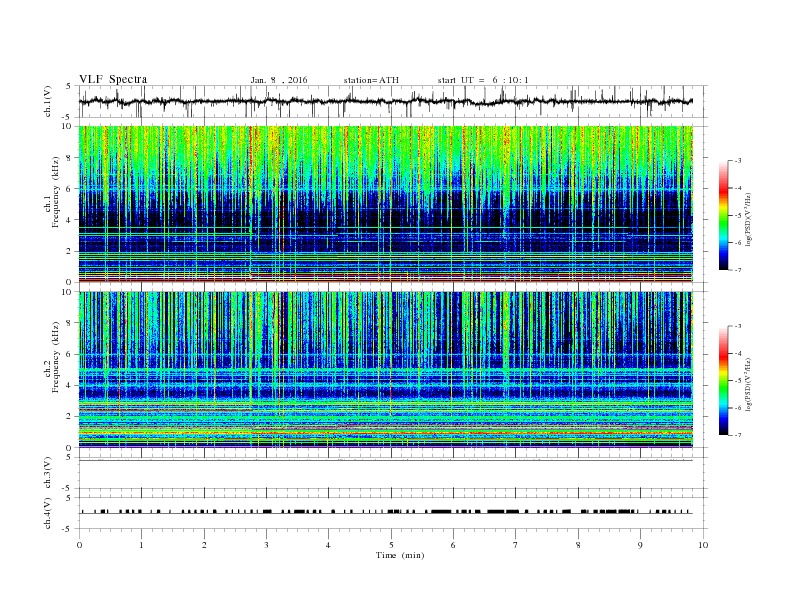Click the ch.1 "Frequency (kHz)" axis label
The height and width of the screenshot is (612, 792).
(56, 191)
